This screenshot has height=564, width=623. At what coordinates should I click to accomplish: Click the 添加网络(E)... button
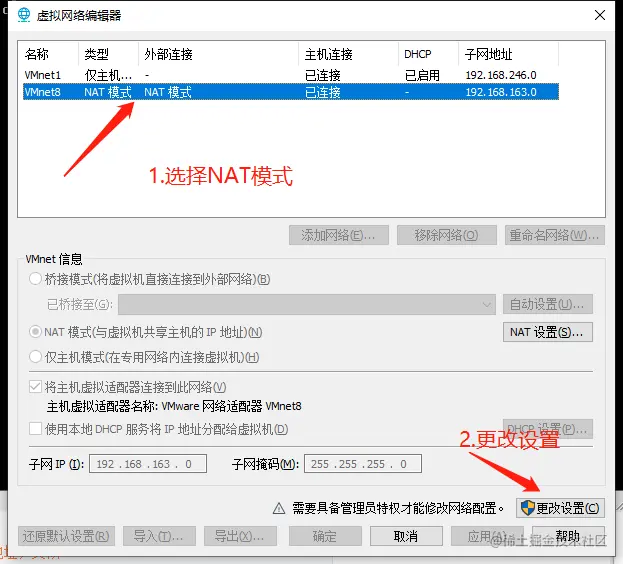tap(339, 235)
